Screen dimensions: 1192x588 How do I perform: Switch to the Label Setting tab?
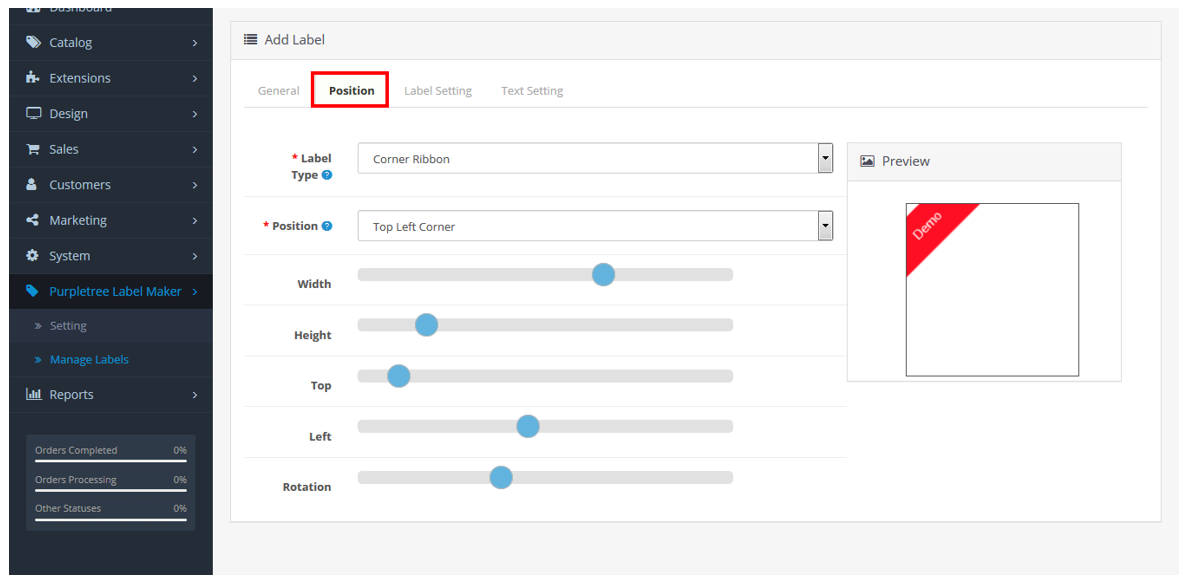[x=437, y=91]
